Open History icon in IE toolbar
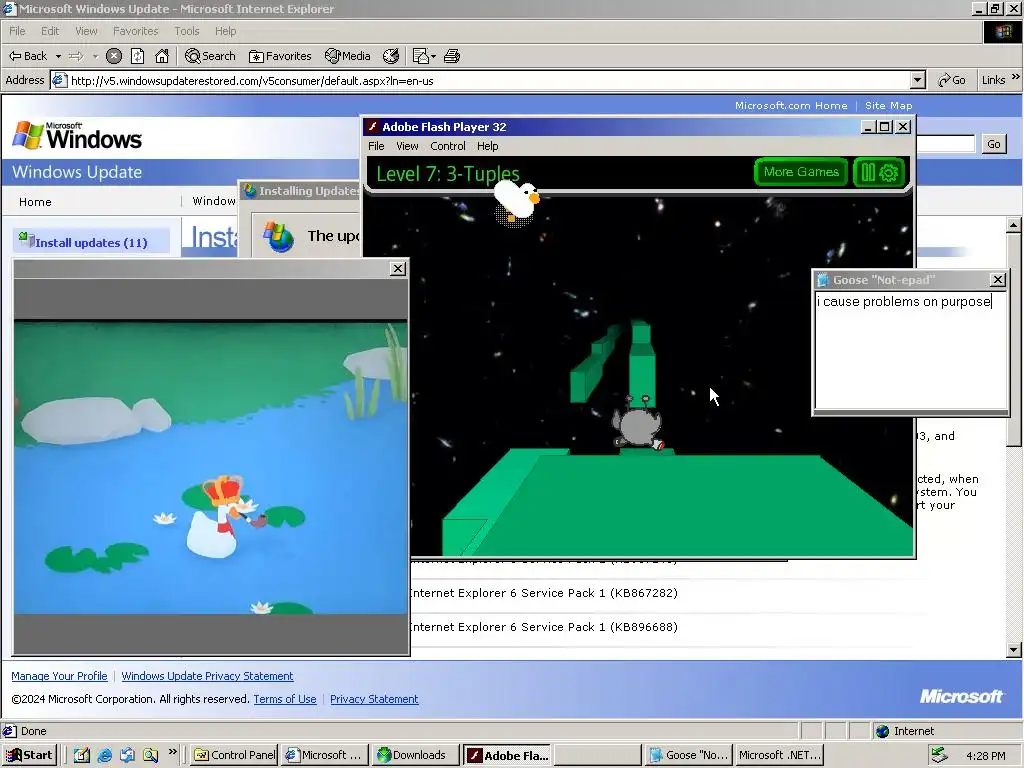1024x768 pixels. 391,56
